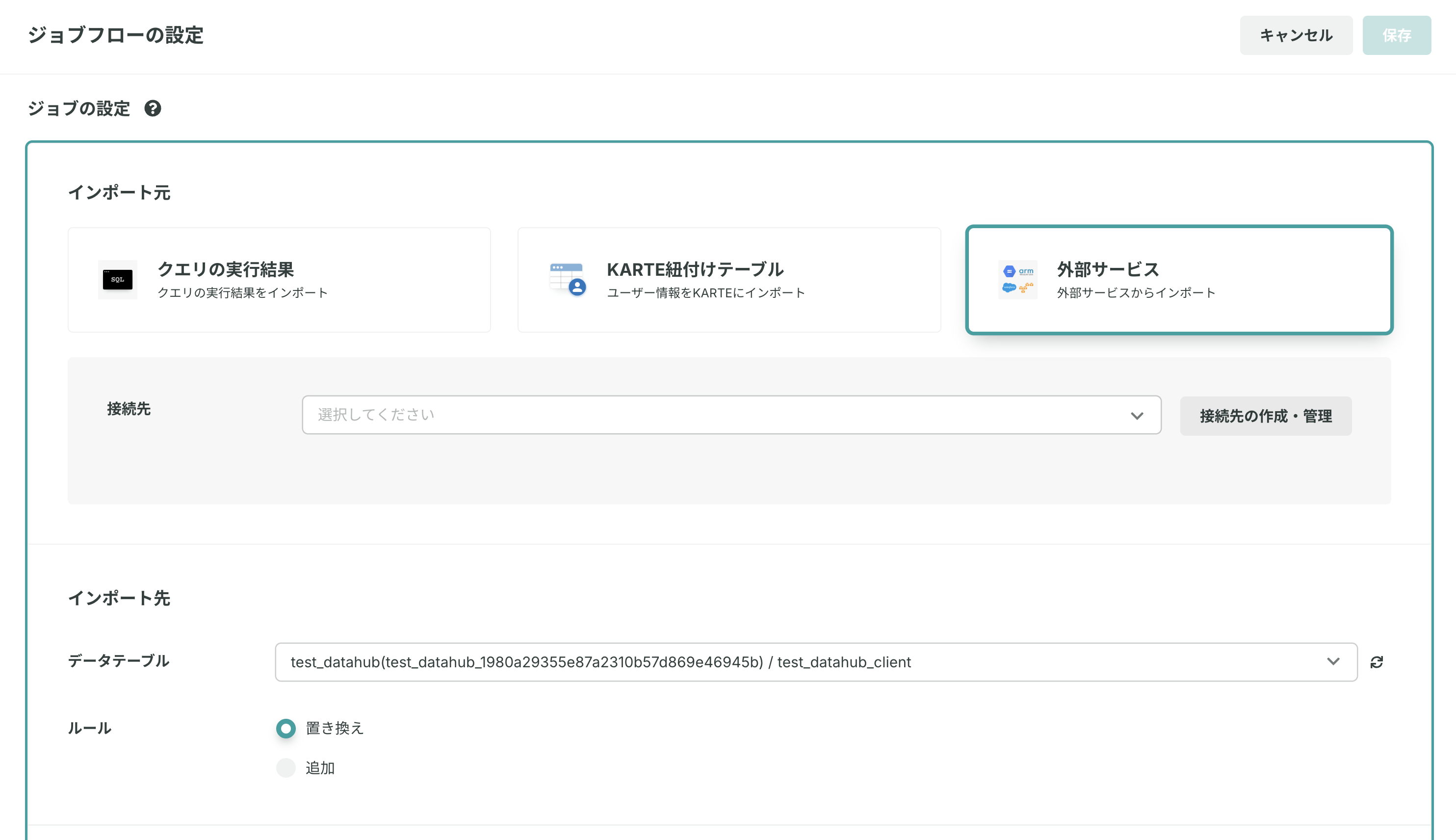This screenshot has width=1456, height=840.
Task: Click the キャンセル button
Action: click(1296, 36)
